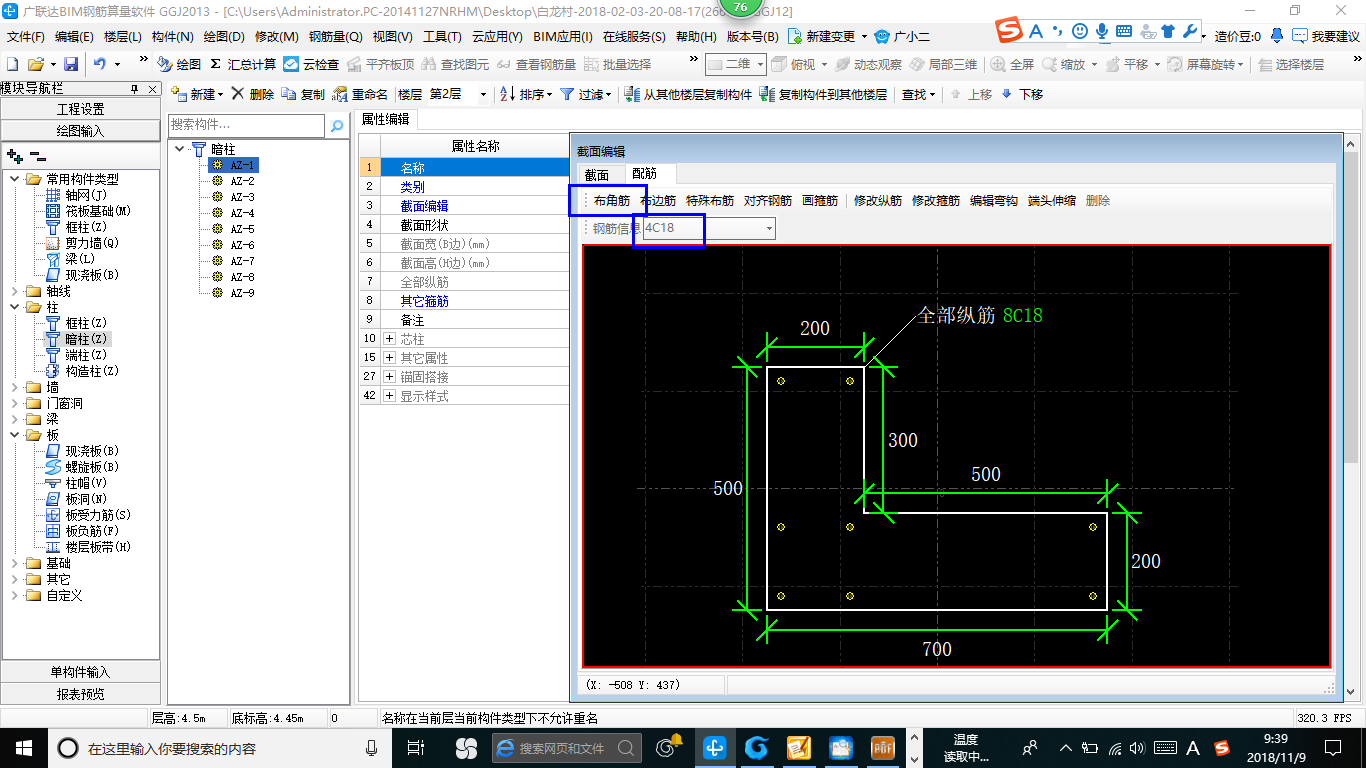
Task: Expand the 门窗洞 folder
Action: coord(15,403)
